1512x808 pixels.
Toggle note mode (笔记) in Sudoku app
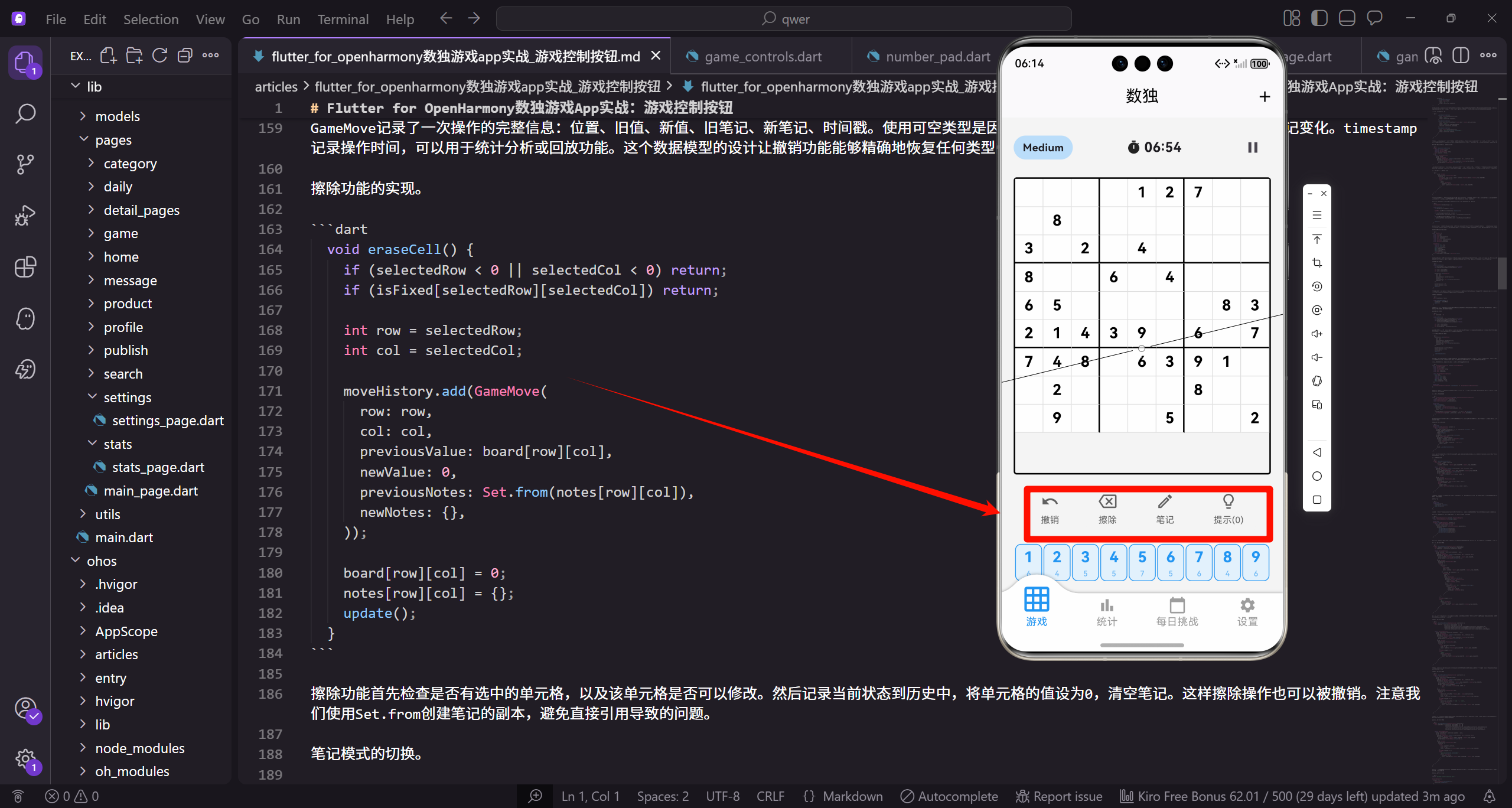[1165, 509]
